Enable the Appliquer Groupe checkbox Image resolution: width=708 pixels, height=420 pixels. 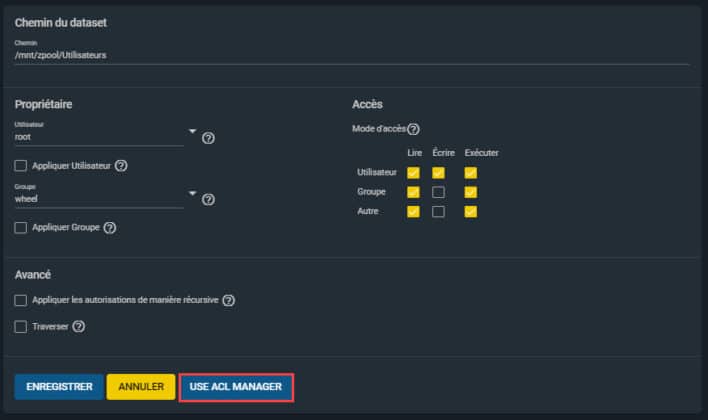(21, 228)
